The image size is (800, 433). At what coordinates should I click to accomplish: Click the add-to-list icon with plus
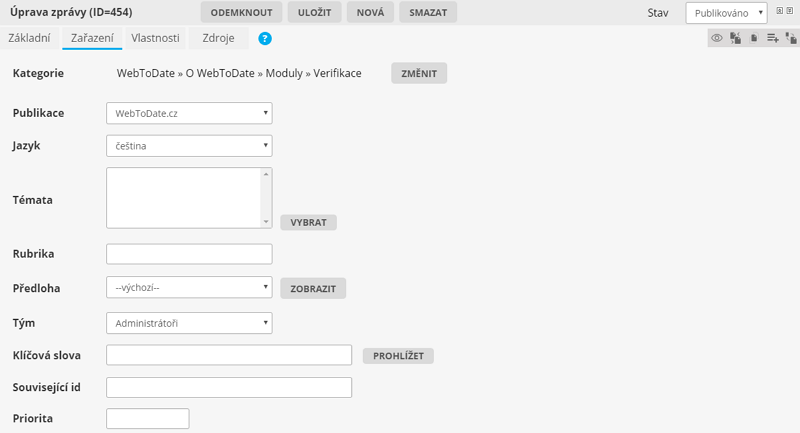(x=772, y=38)
